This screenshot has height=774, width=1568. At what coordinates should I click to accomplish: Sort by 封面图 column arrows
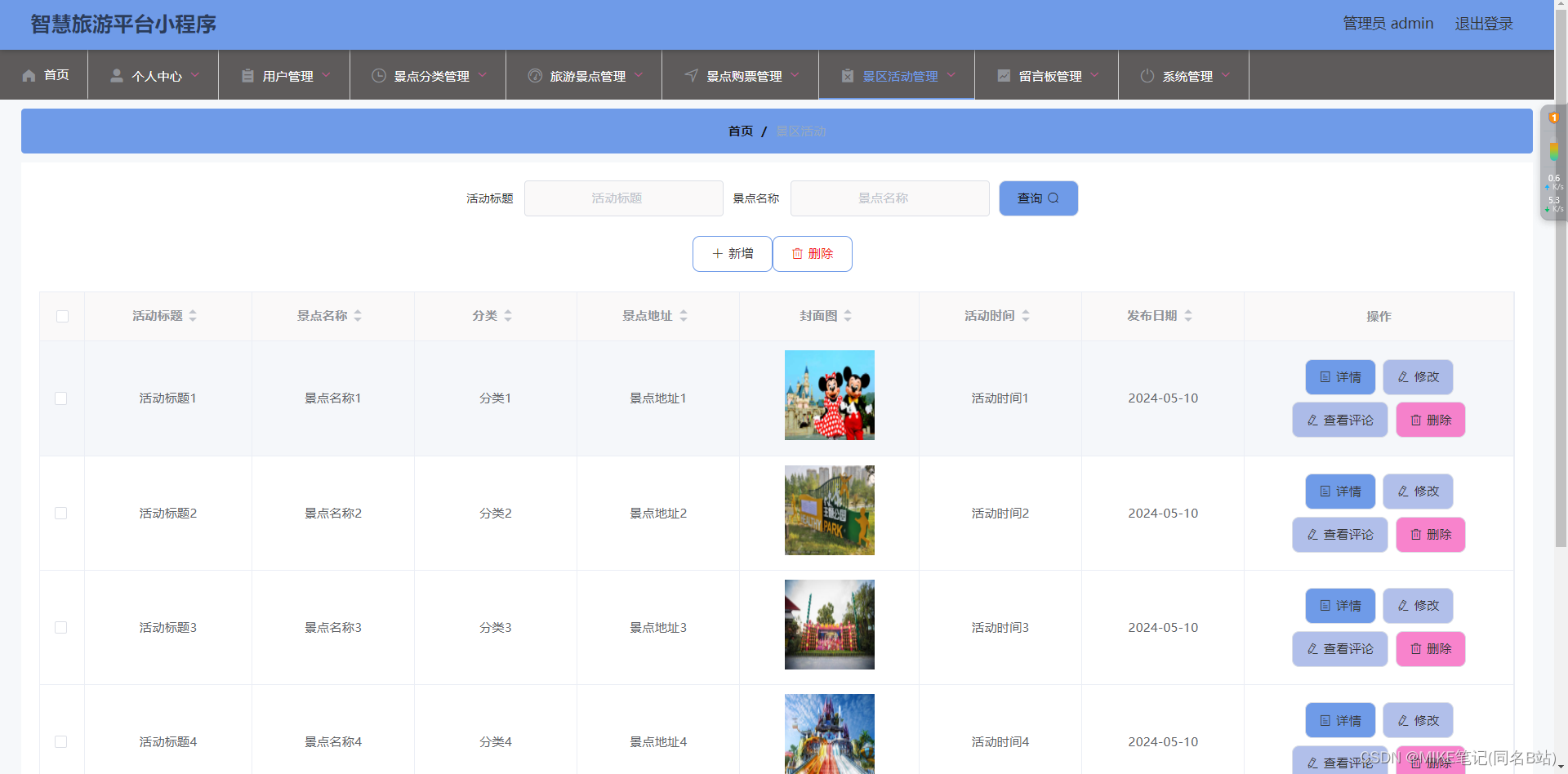point(848,316)
